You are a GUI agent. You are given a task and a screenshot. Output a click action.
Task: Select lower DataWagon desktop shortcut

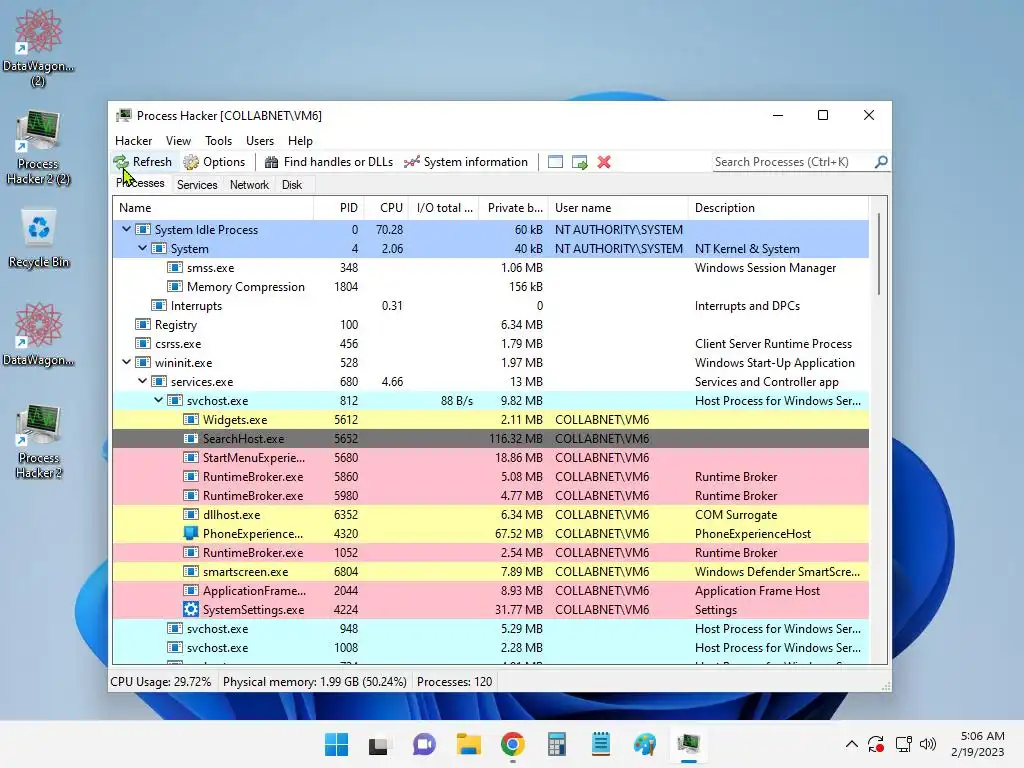39,334
